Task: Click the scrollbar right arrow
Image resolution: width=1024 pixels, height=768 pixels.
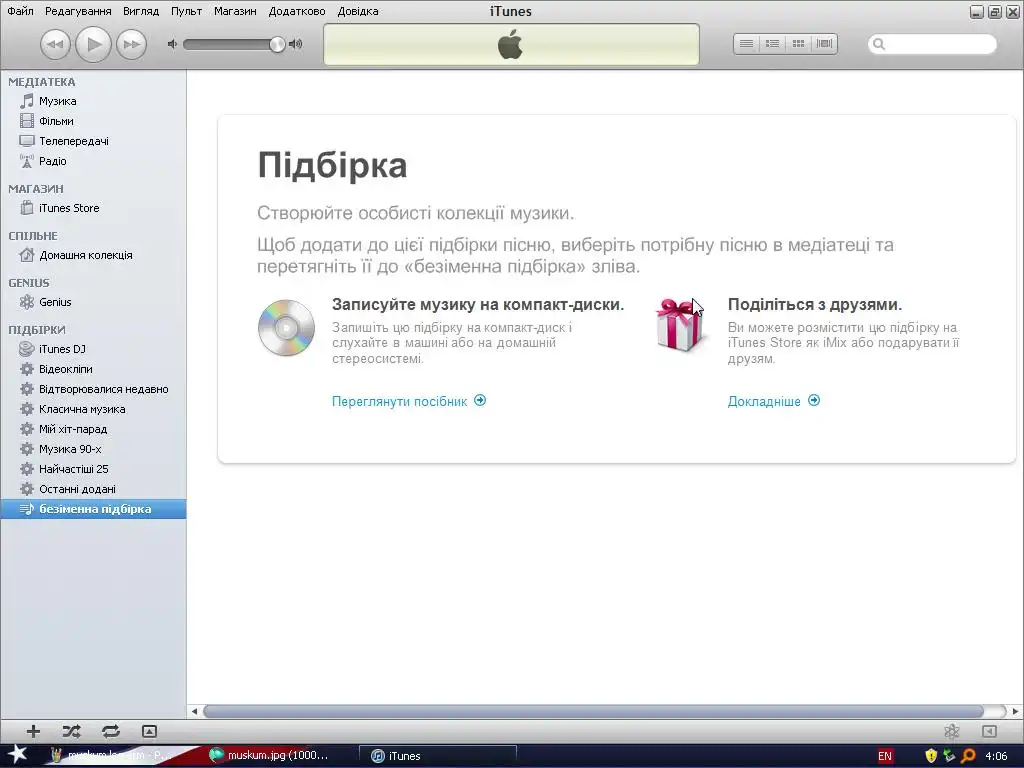Action: pyautogui.click(x=1015, y=711)
